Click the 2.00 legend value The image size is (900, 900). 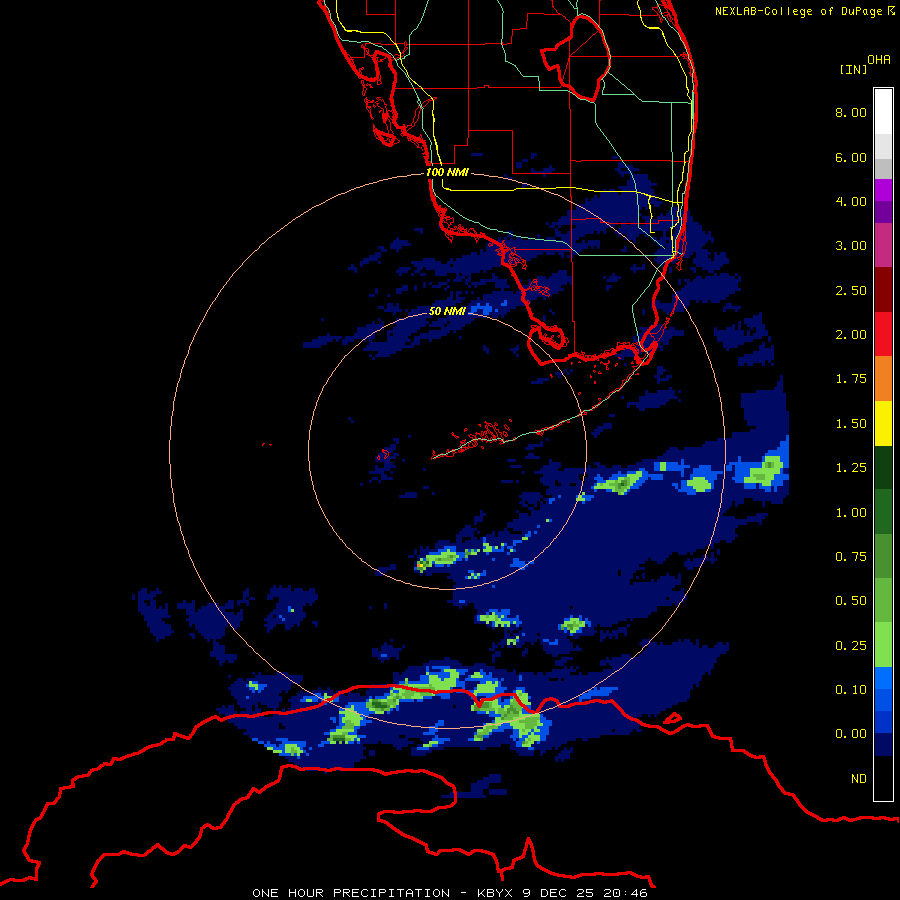tap(851, 335)
